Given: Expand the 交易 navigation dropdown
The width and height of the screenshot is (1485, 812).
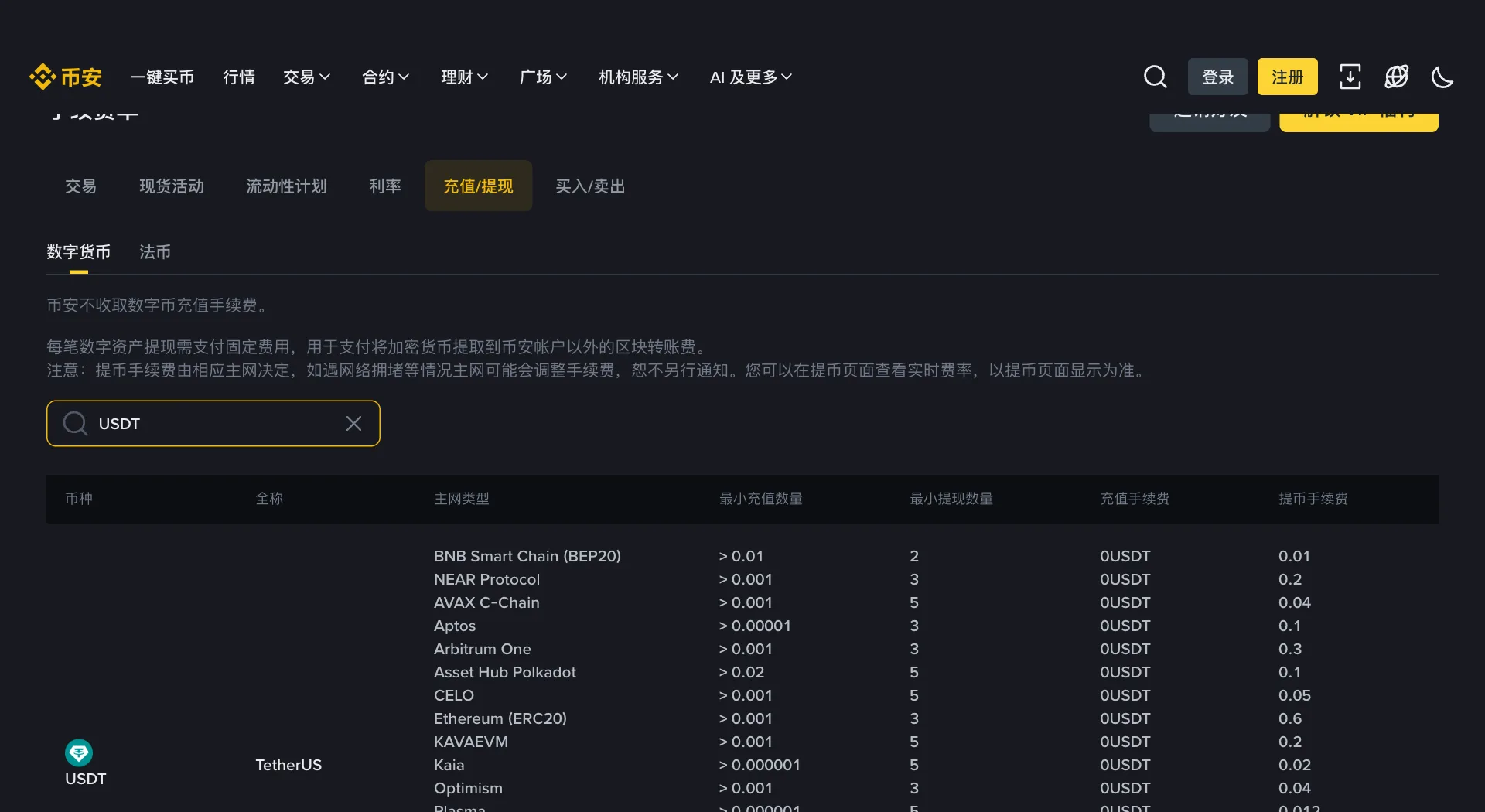Looking at the screenshot, I should (307, 77).
